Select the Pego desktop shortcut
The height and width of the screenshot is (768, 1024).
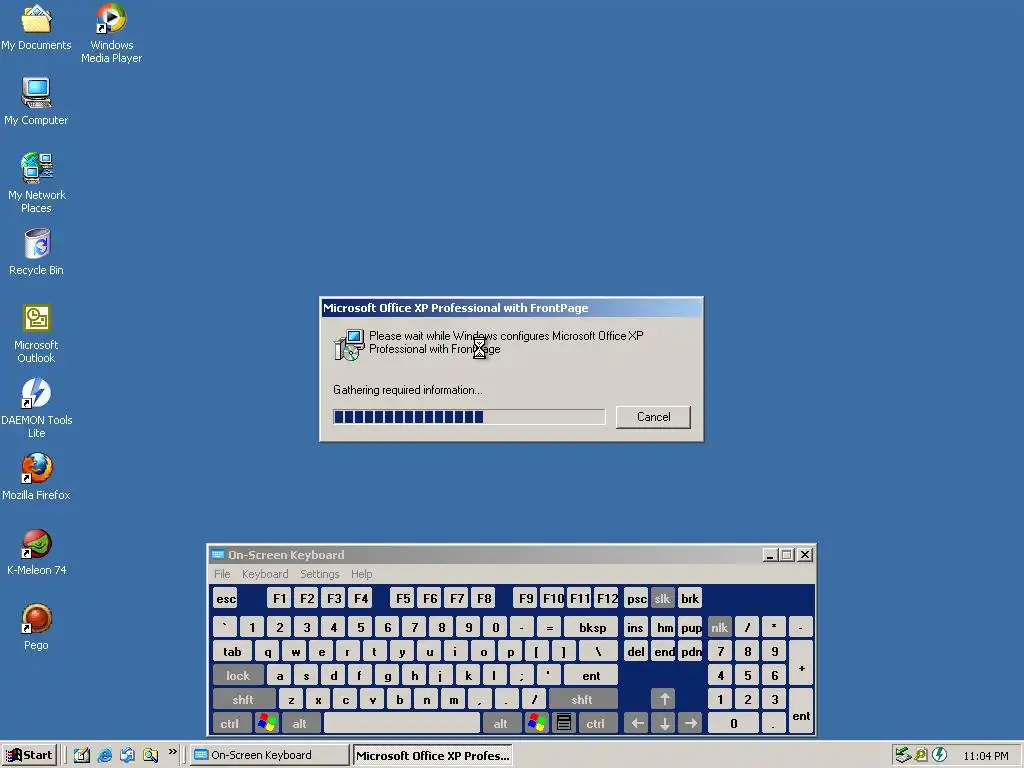36,627
